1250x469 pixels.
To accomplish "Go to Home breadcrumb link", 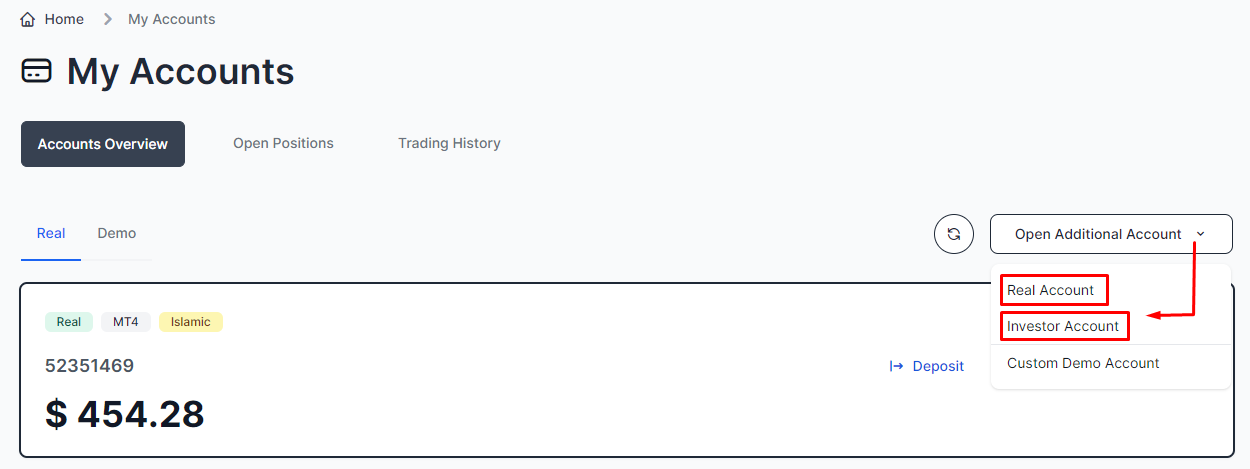I will point(64,19).
